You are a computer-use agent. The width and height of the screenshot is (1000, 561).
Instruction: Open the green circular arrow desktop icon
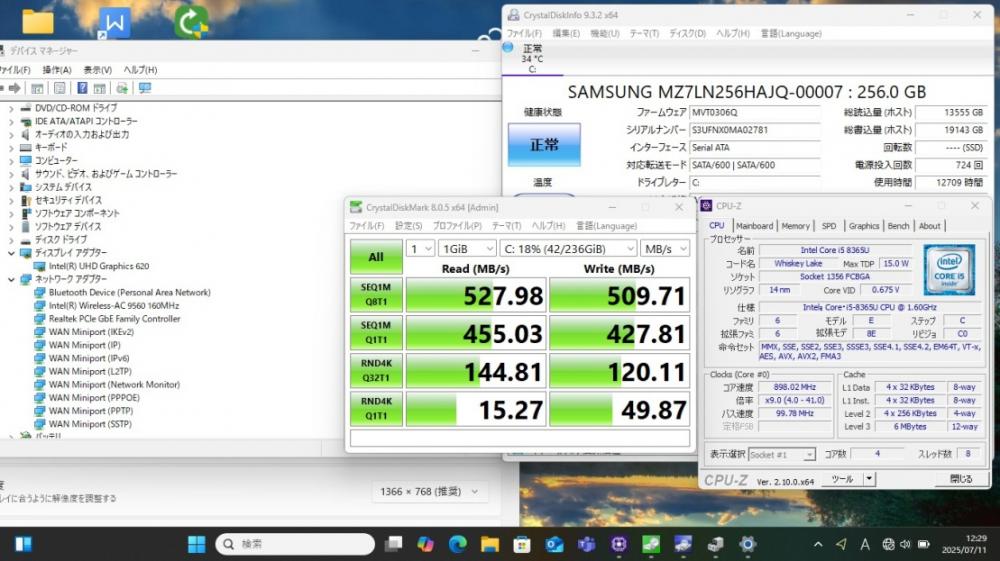click(191, 22)
